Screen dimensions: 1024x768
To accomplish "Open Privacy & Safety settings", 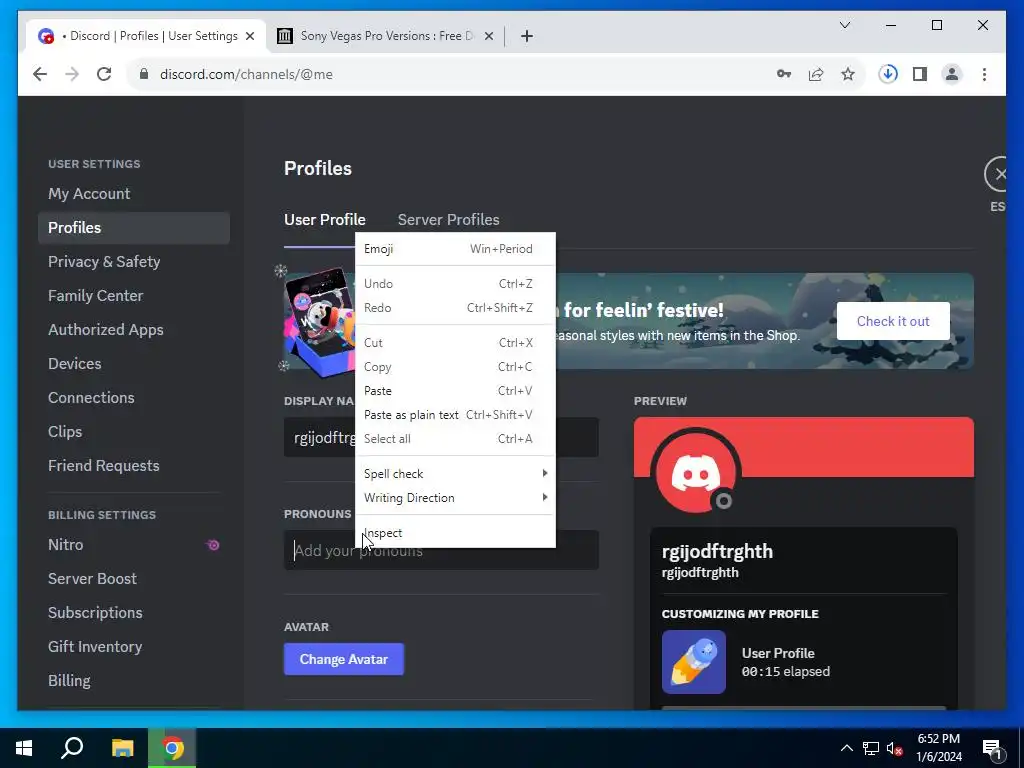I will [134, 262].
